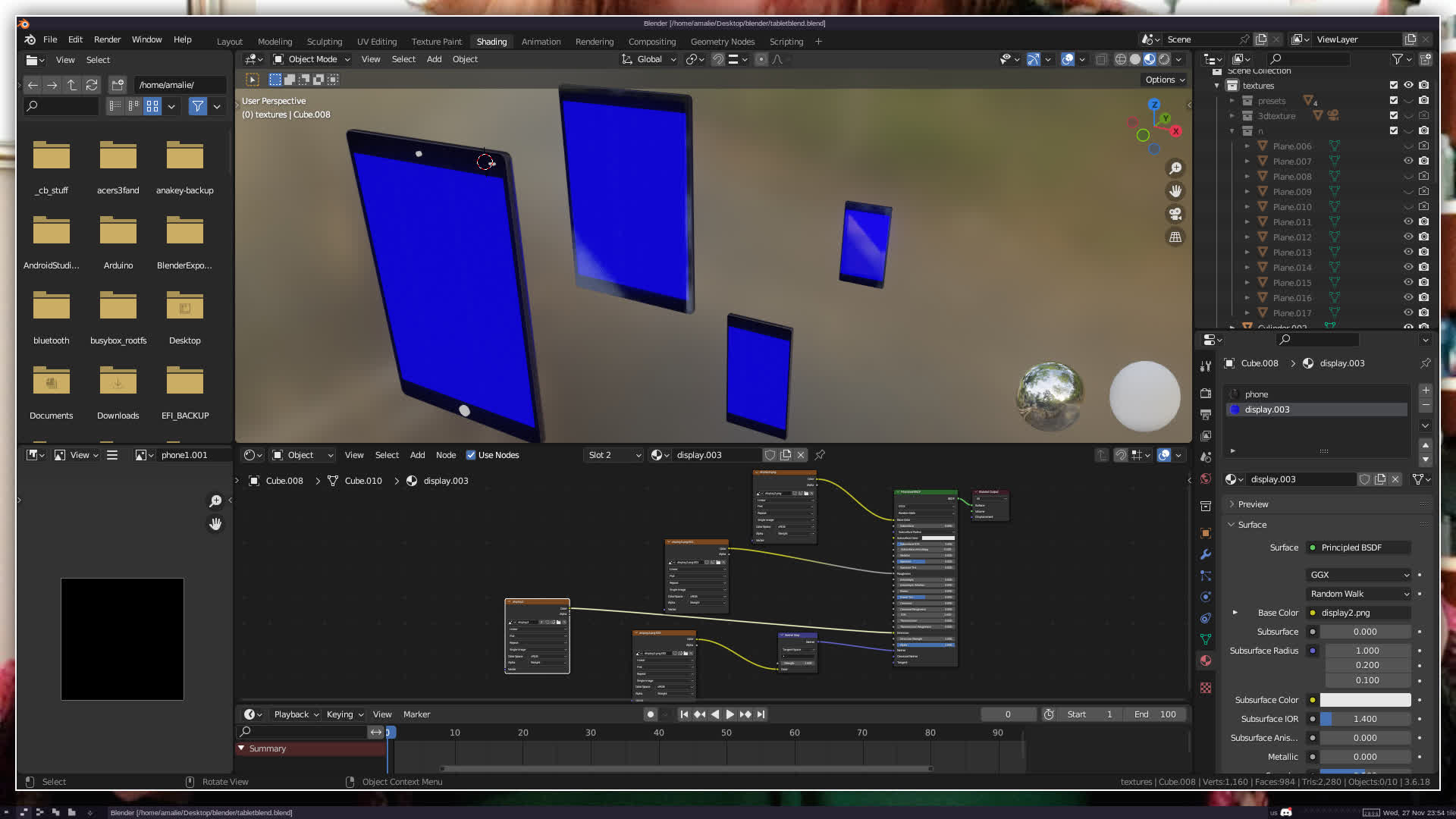
Task: Toggle camera view icon in viewport
Action: click(x=1175, y=214)
